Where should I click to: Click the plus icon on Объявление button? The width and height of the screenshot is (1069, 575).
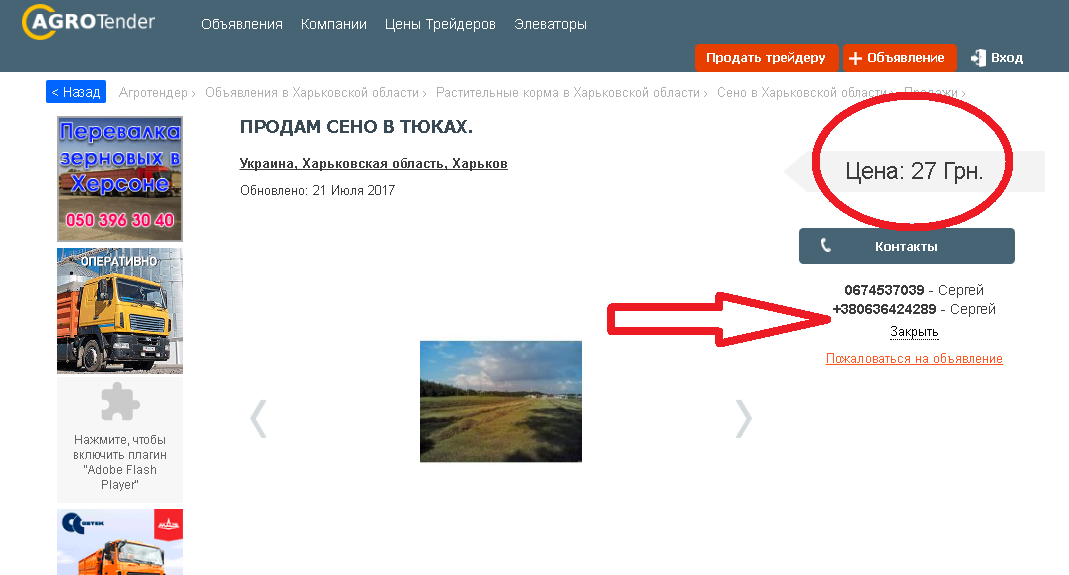855,59
